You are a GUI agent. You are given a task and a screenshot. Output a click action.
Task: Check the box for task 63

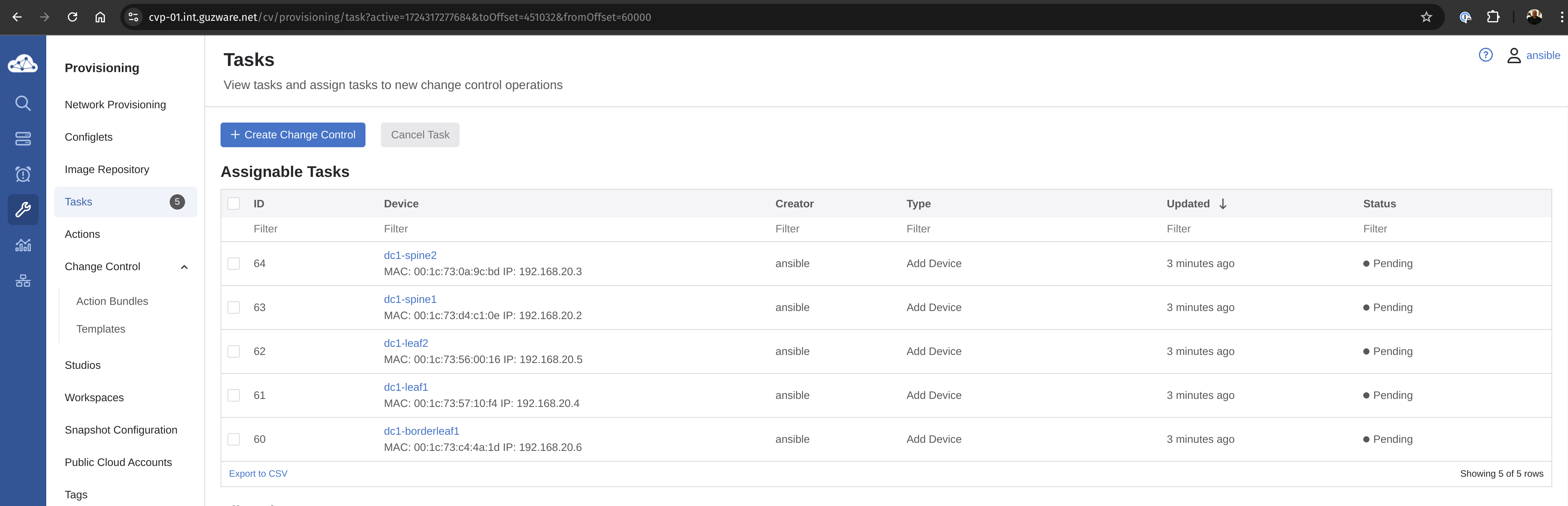234,308
